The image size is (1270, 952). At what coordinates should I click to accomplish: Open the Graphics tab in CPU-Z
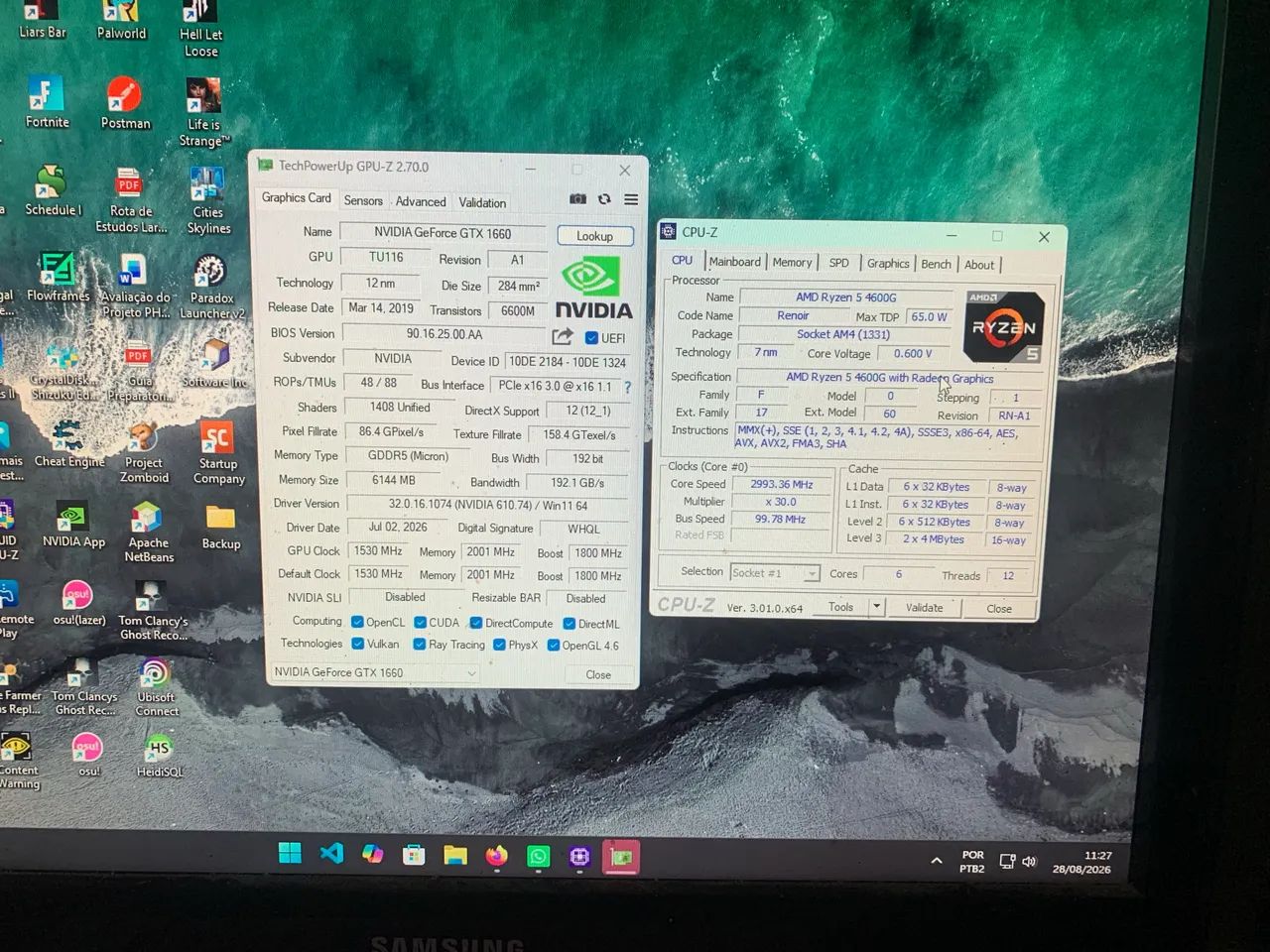tap(888, 264)
